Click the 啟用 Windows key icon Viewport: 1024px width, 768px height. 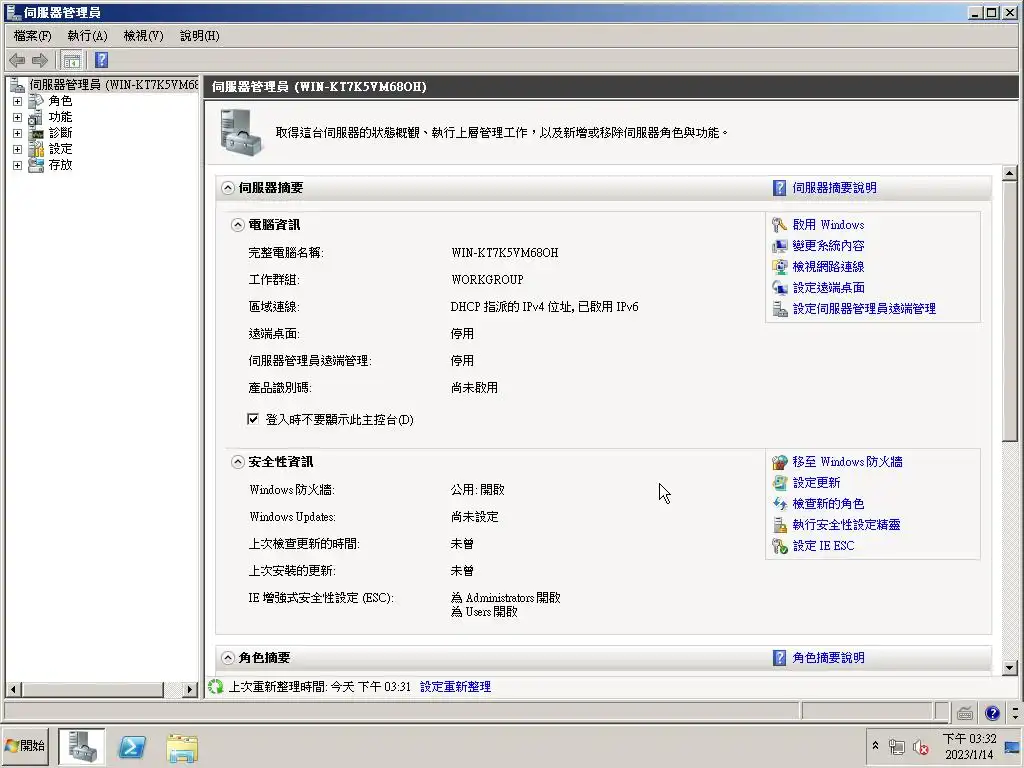click(779, 225)
